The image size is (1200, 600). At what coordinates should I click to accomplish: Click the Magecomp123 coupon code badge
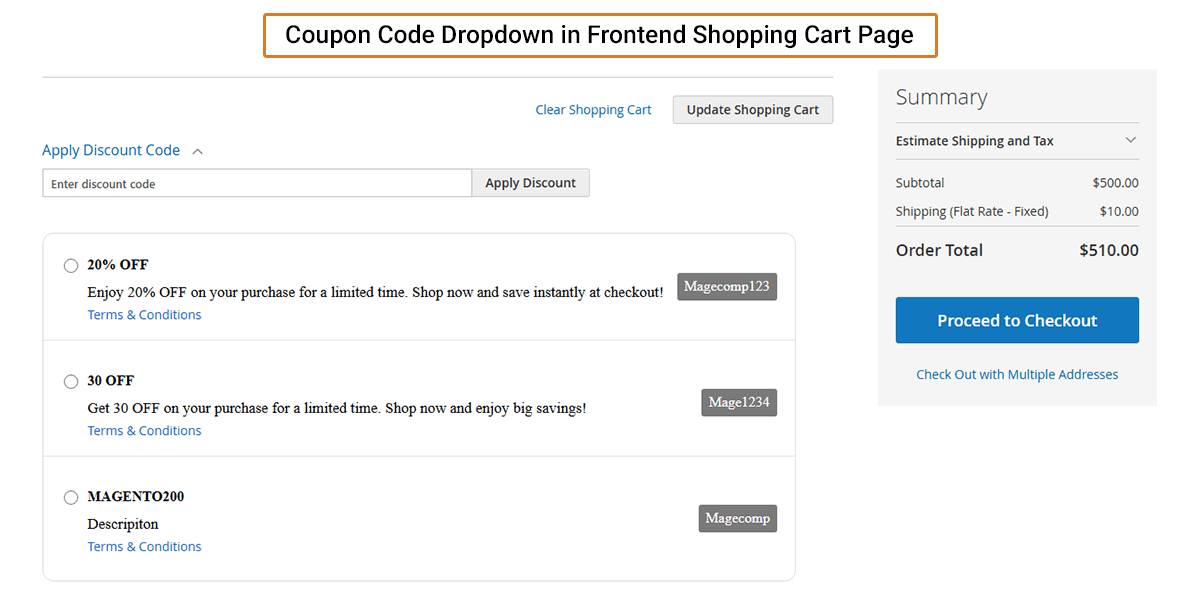tap(727, 287)
